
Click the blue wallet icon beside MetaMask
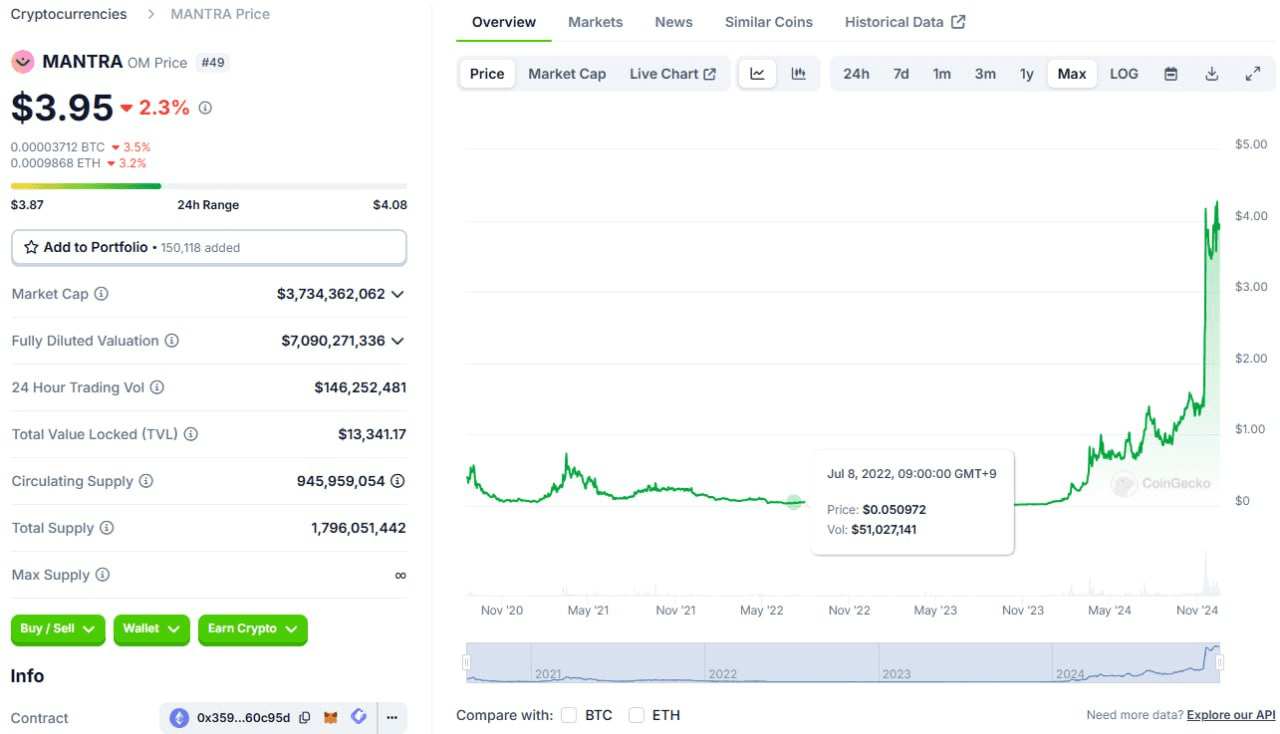[358, 717]
